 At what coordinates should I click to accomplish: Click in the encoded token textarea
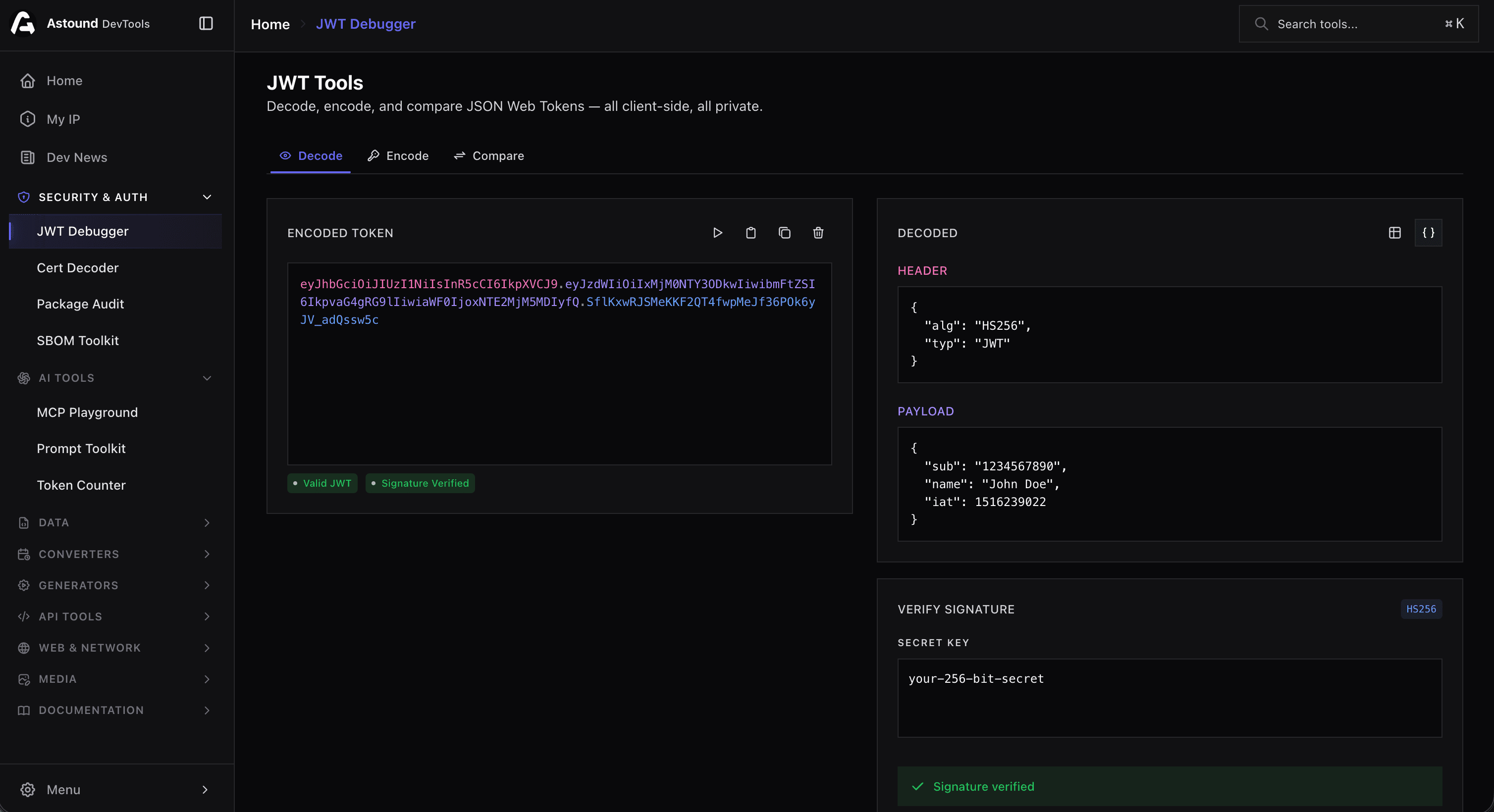pyautogui.click(x=559, y=363)
